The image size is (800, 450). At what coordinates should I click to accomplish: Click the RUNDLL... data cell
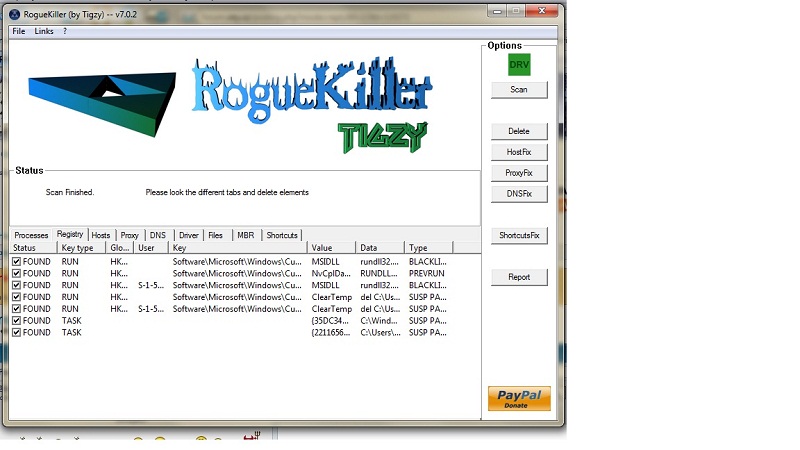tap(379, 273)
